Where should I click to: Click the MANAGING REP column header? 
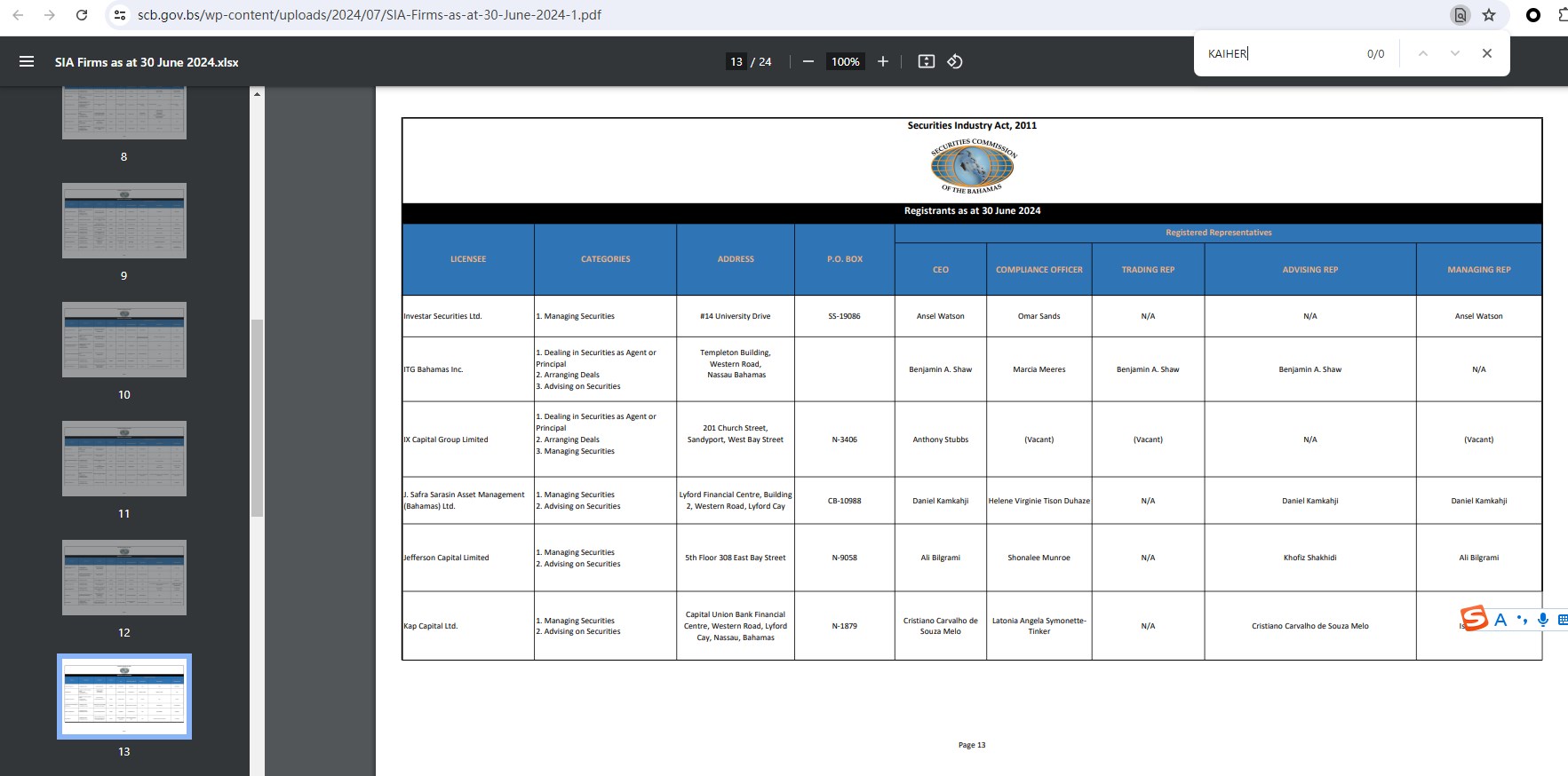(1479, 270)
